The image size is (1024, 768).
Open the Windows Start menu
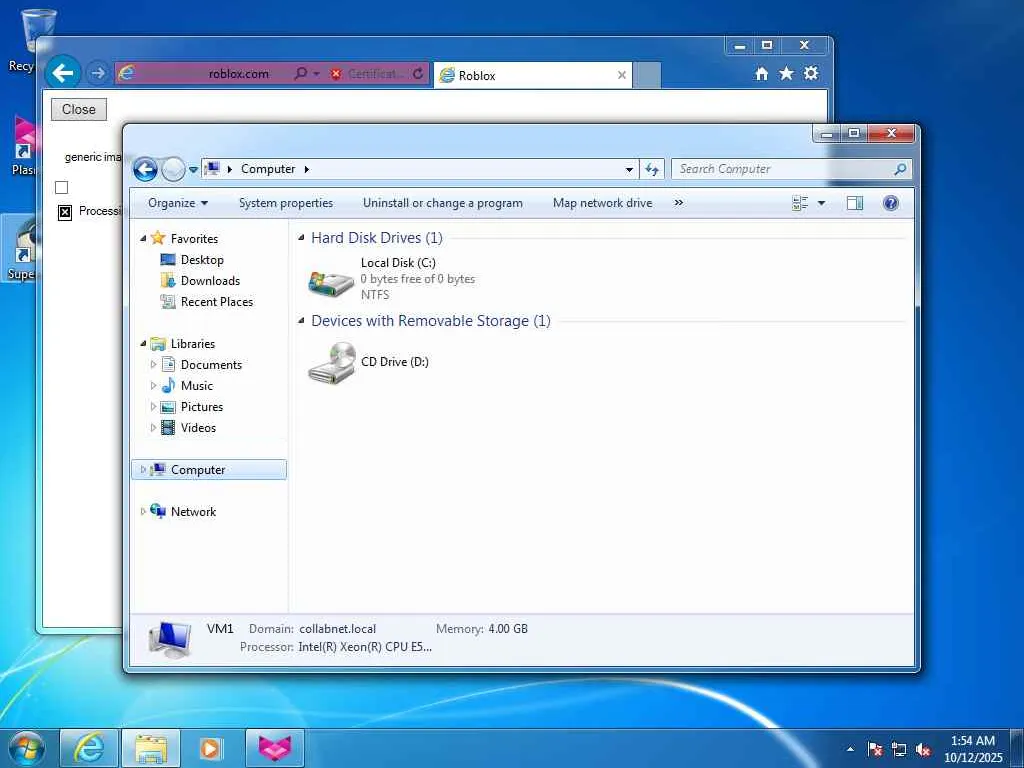(26, 748)
